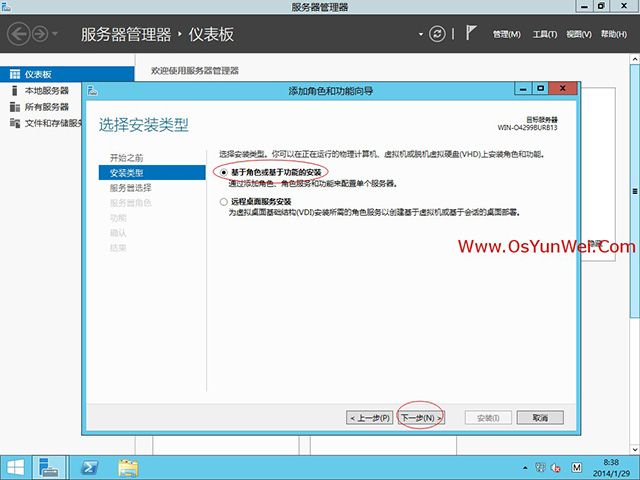Open File Explorer from the taskbar
Screen dimensions: 640x480
[128, 466]
